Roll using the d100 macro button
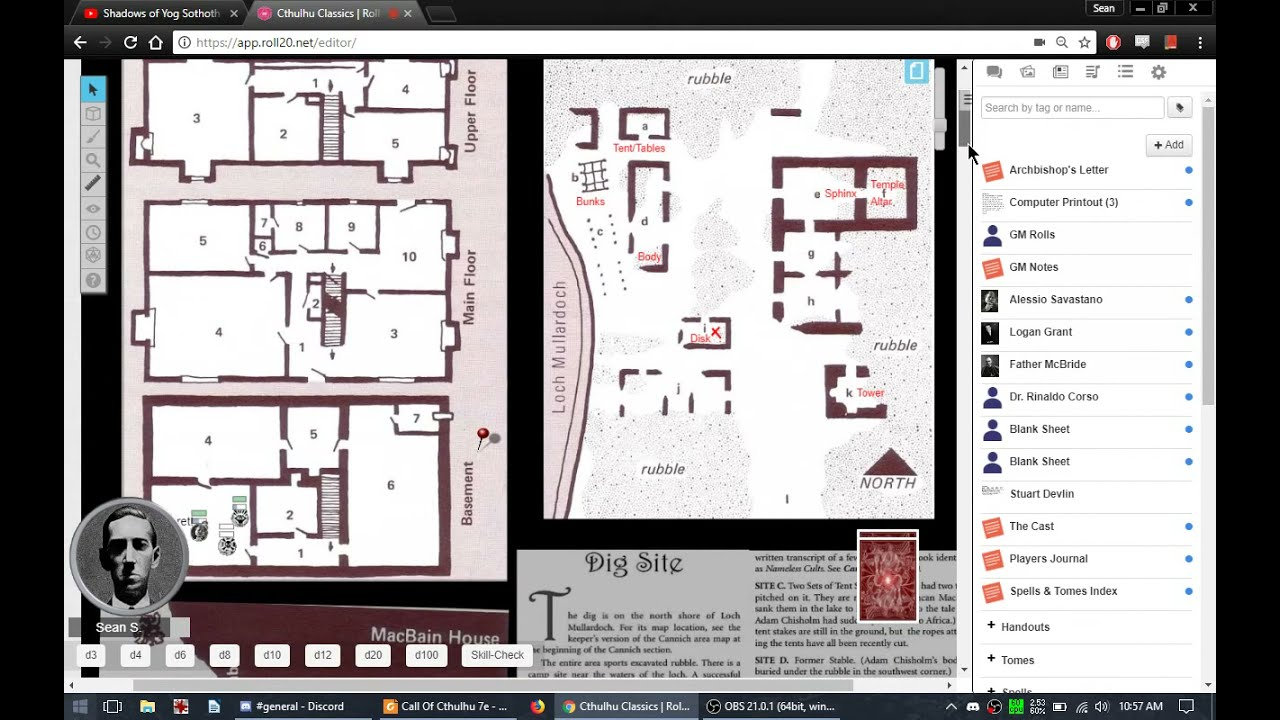1280x720 pixels. tap(426, 655)
